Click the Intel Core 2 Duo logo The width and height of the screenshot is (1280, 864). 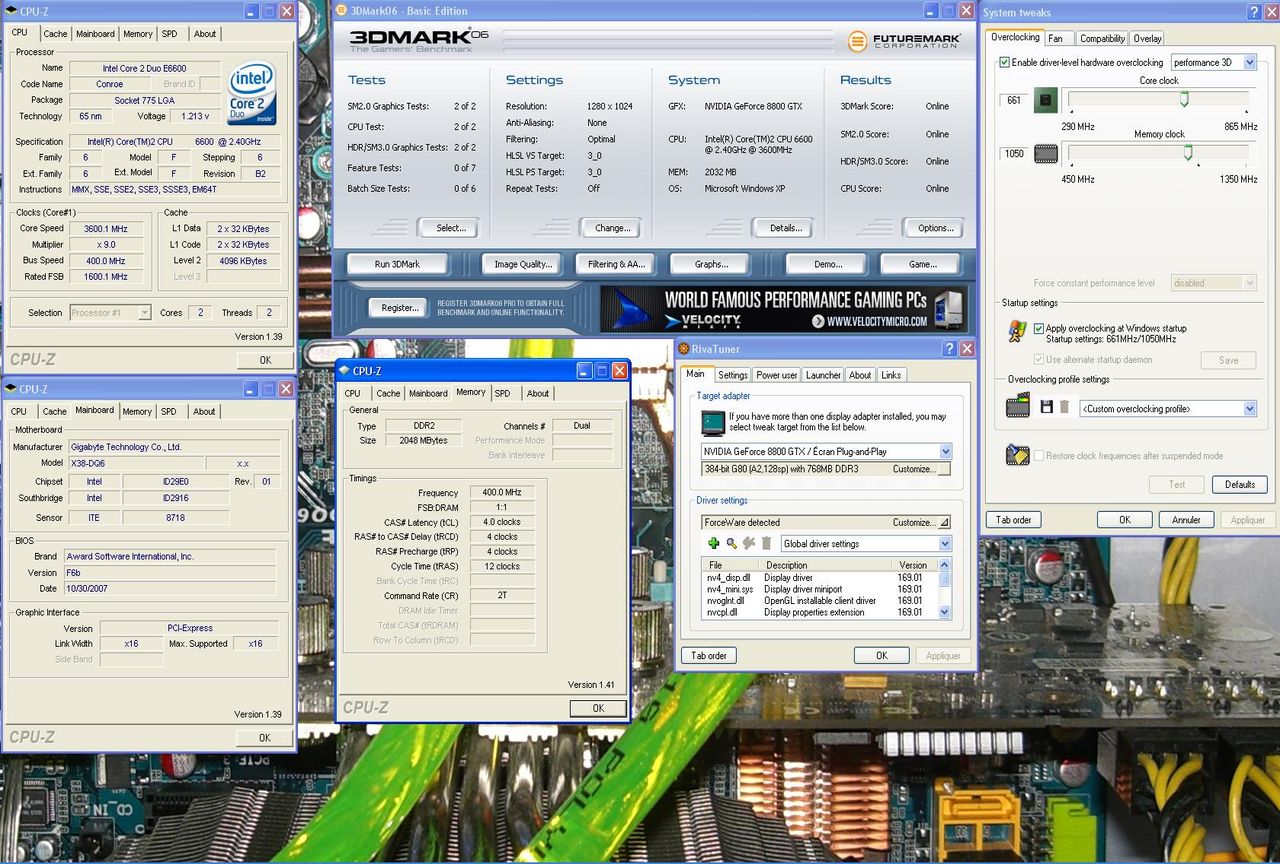(x=253, y=93)
